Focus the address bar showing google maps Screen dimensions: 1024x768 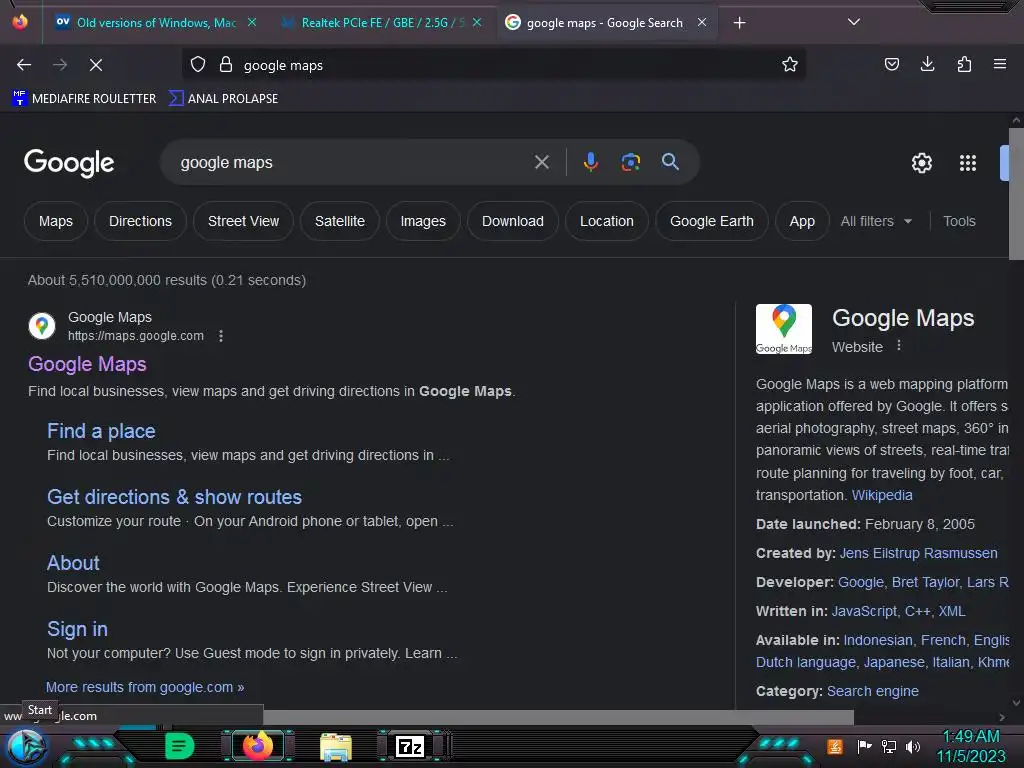coord(509,65)
